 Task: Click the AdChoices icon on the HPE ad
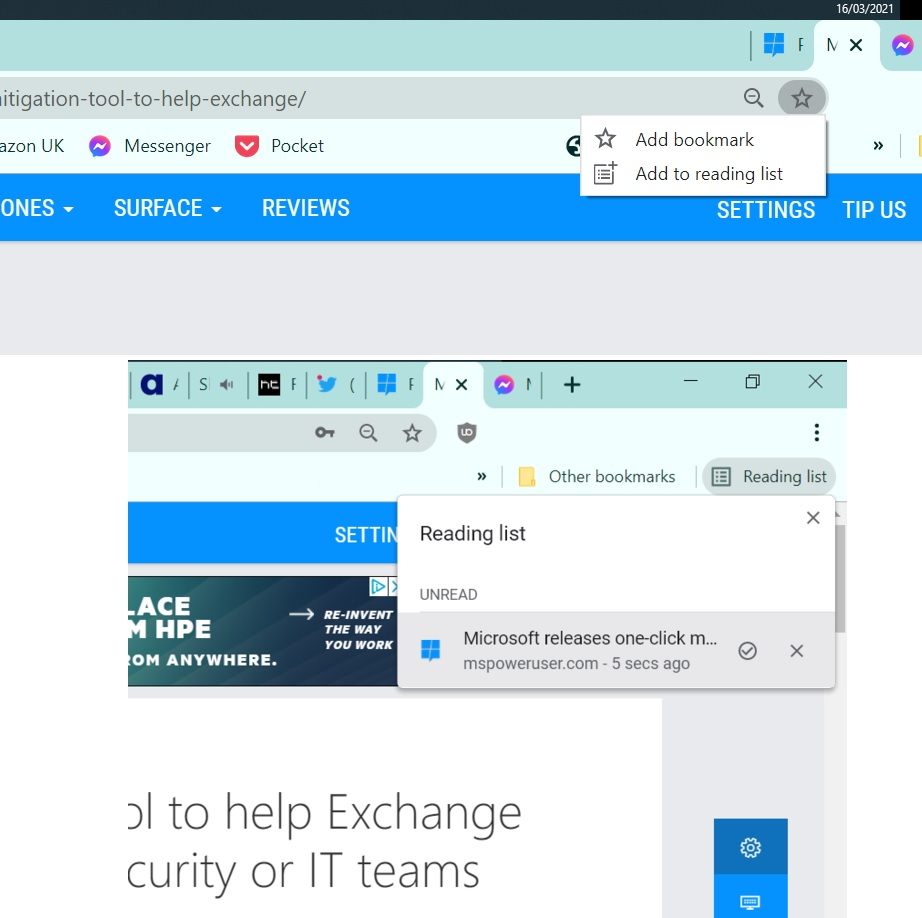pos(378,586)
